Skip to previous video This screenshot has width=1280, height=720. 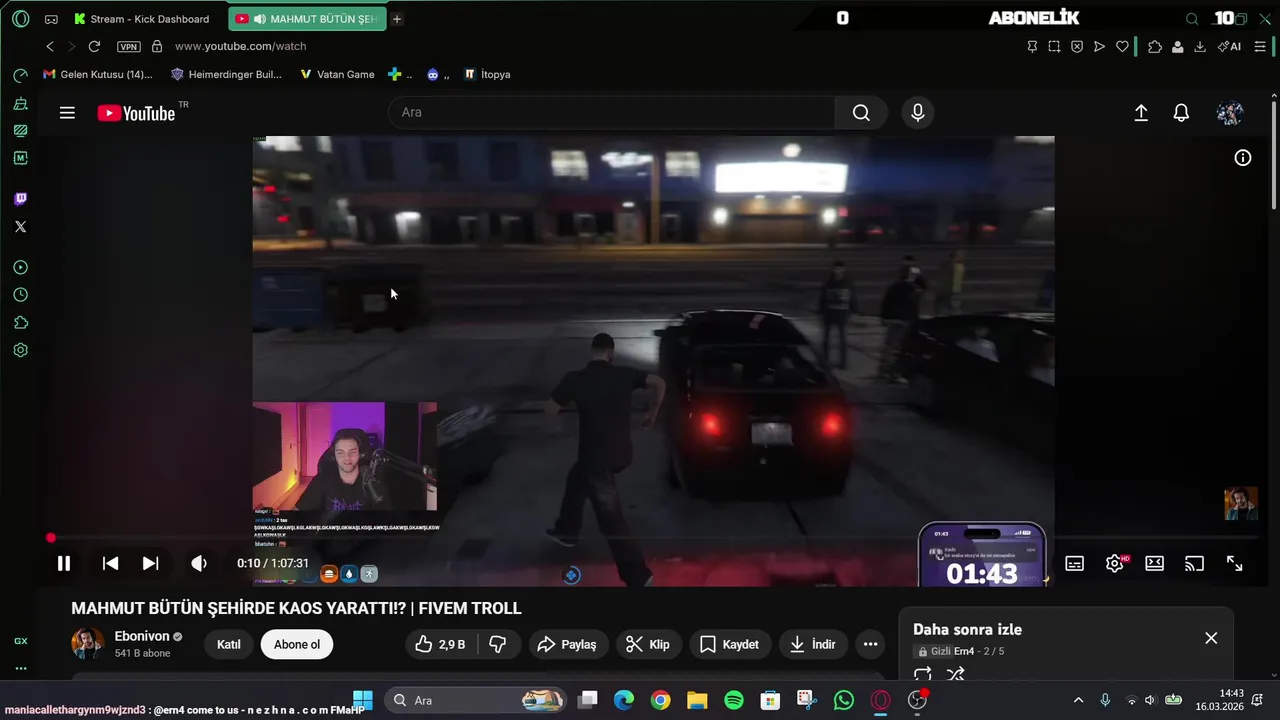111,563
